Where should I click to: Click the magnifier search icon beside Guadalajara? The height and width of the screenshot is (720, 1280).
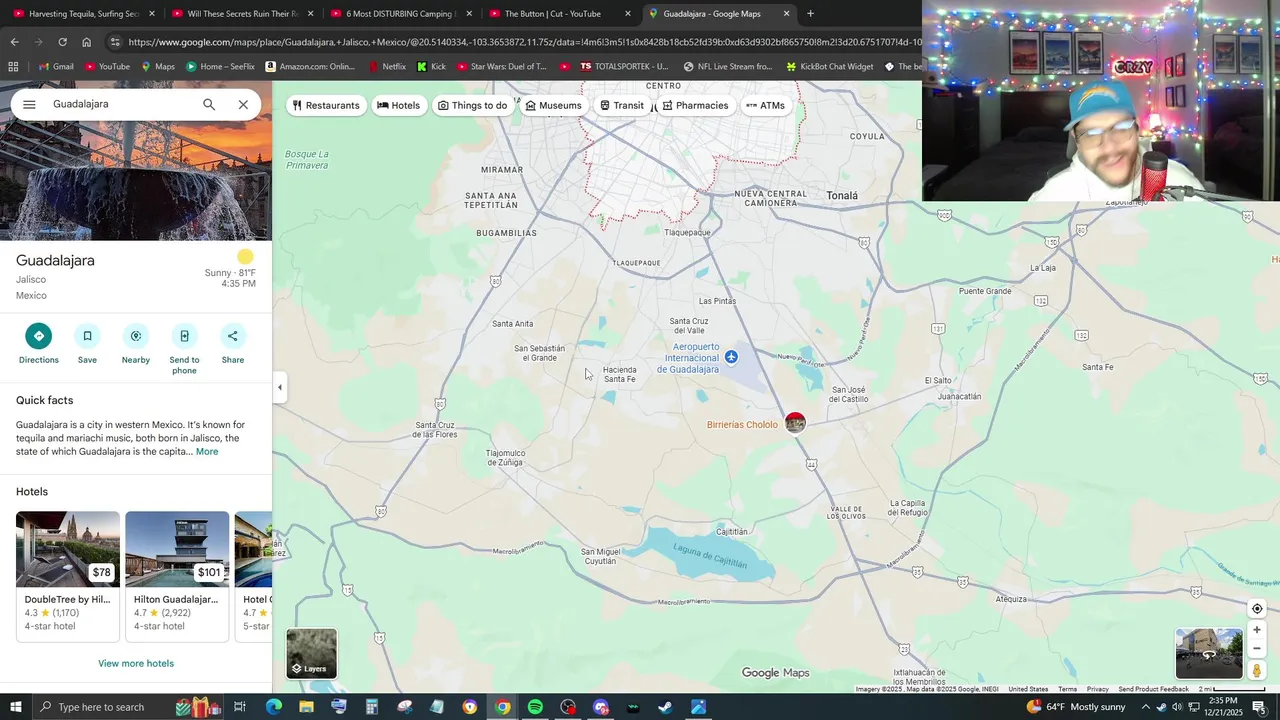[209, 104]
